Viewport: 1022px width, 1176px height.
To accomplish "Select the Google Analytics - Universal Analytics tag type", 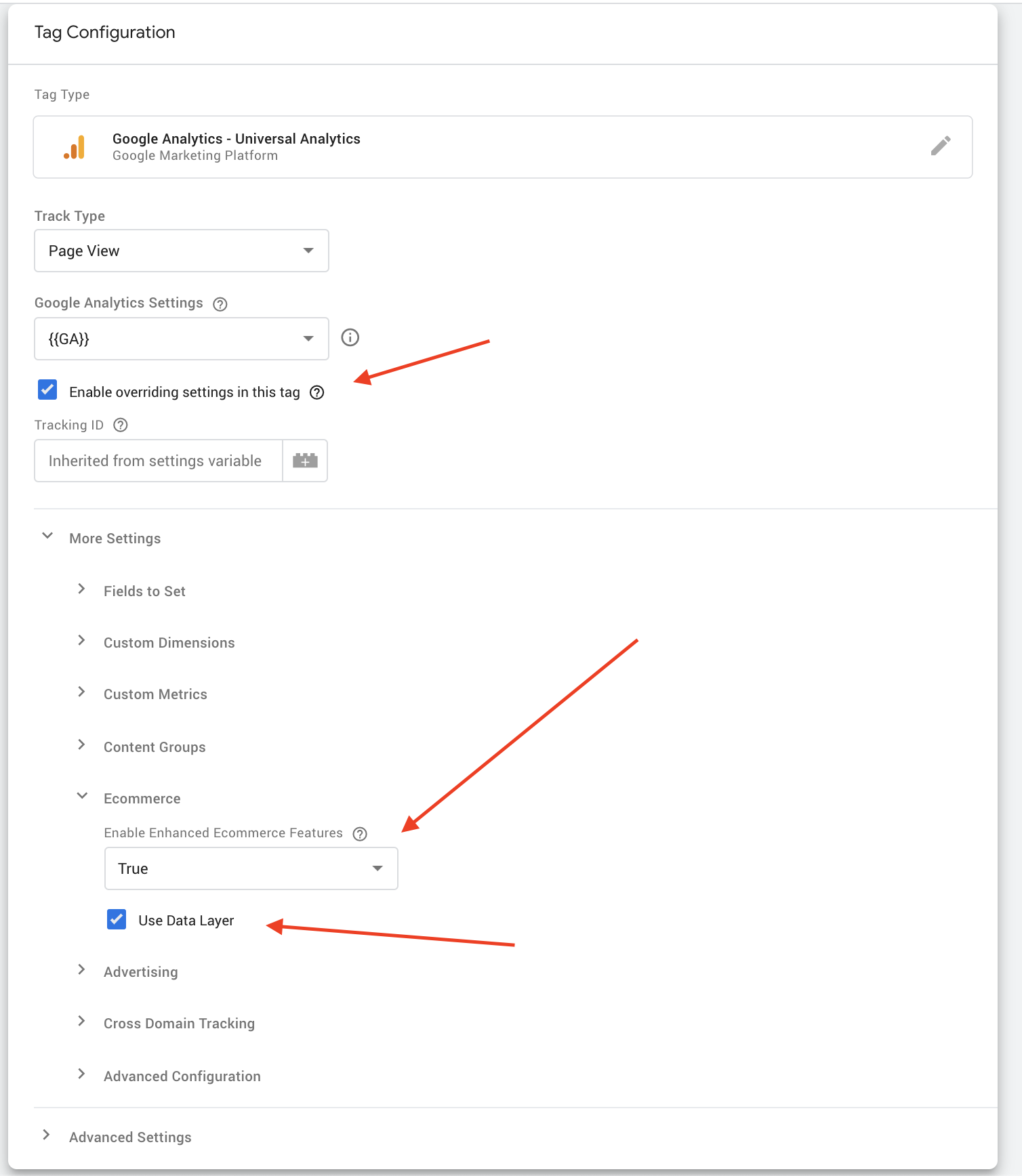I will point(503,147).
